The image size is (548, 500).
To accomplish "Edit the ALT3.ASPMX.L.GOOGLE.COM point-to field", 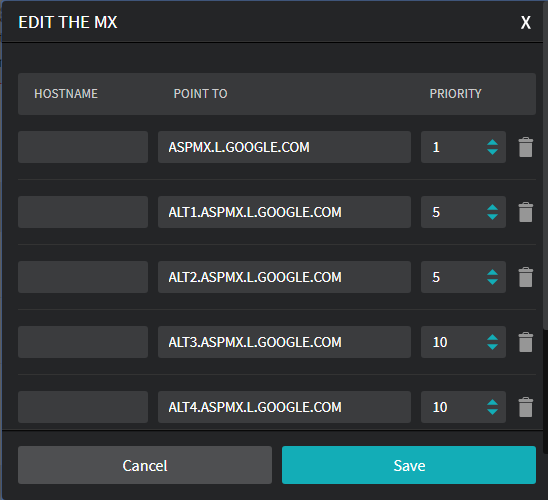I will tap(284, 342).
